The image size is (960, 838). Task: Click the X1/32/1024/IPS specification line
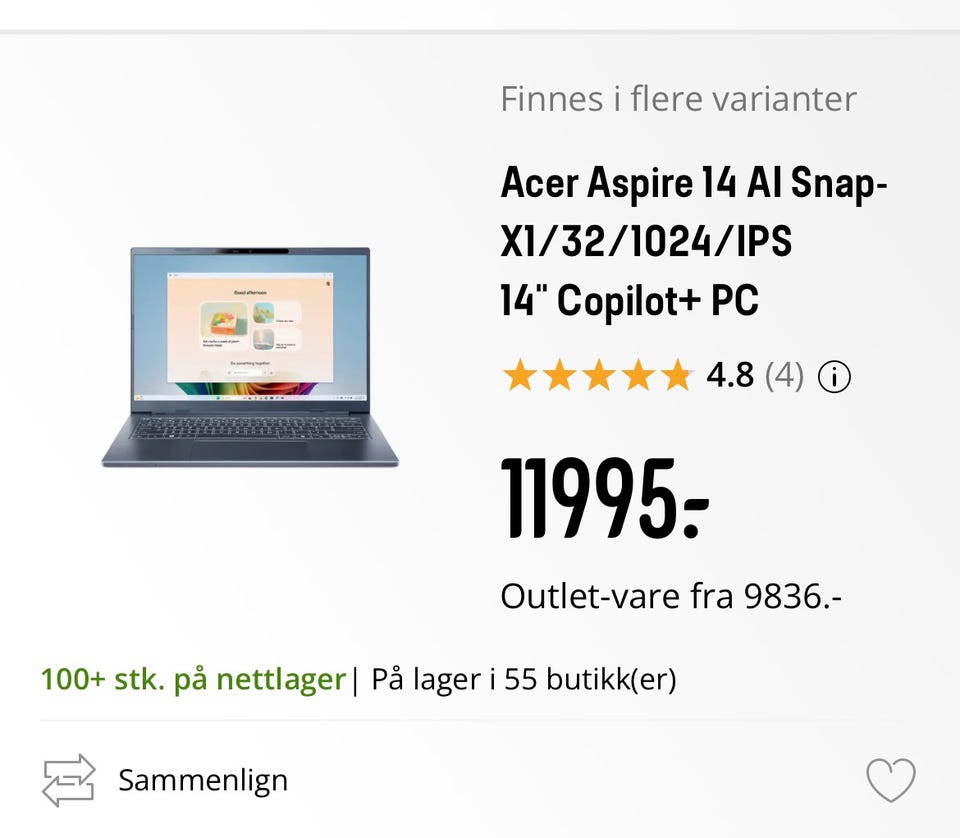pyautogui.click(x=646, y=242)
